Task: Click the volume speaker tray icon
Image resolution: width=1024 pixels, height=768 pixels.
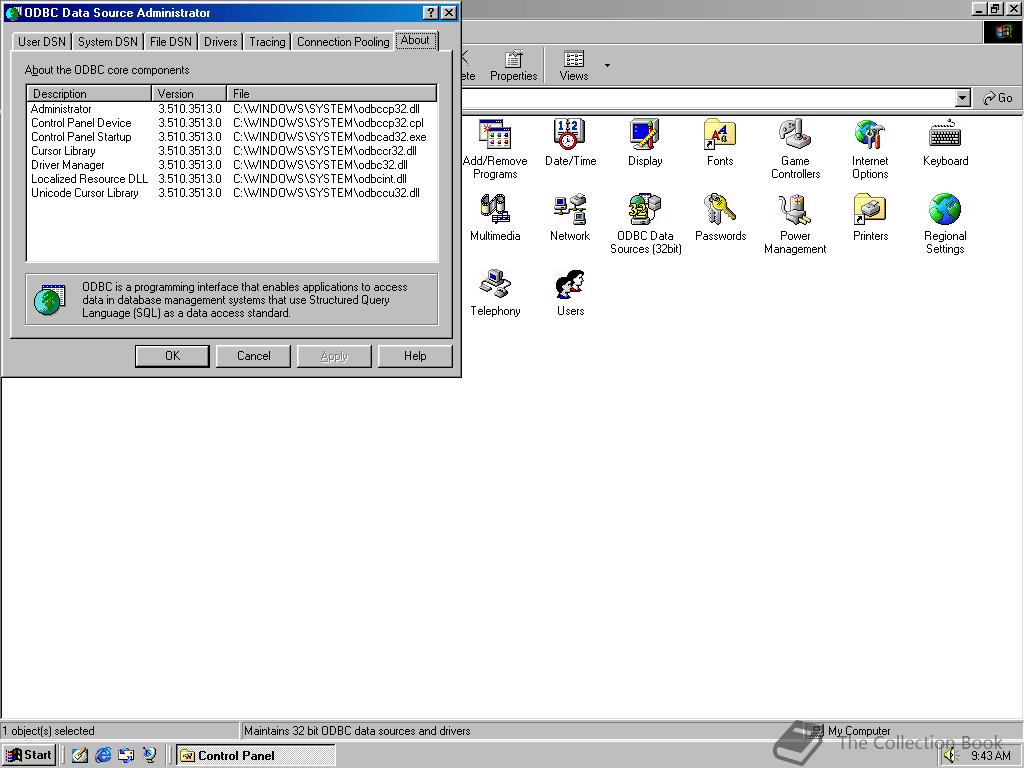Action: 950,756
